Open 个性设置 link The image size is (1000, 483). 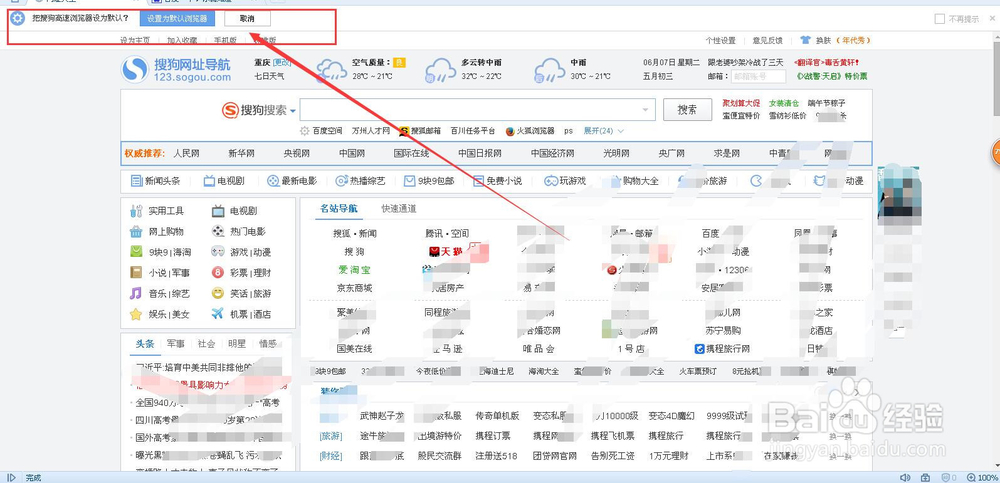click(721, 40)
